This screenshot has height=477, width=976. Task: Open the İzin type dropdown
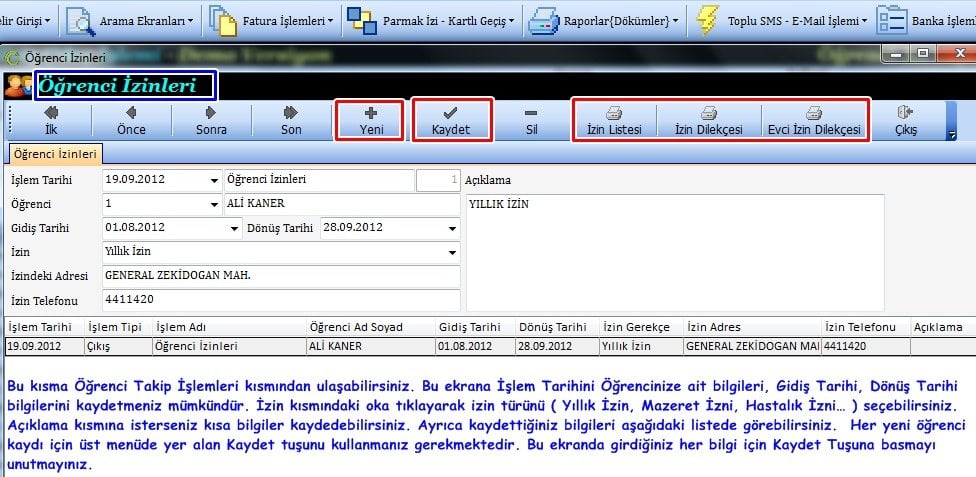click(452, 252)
